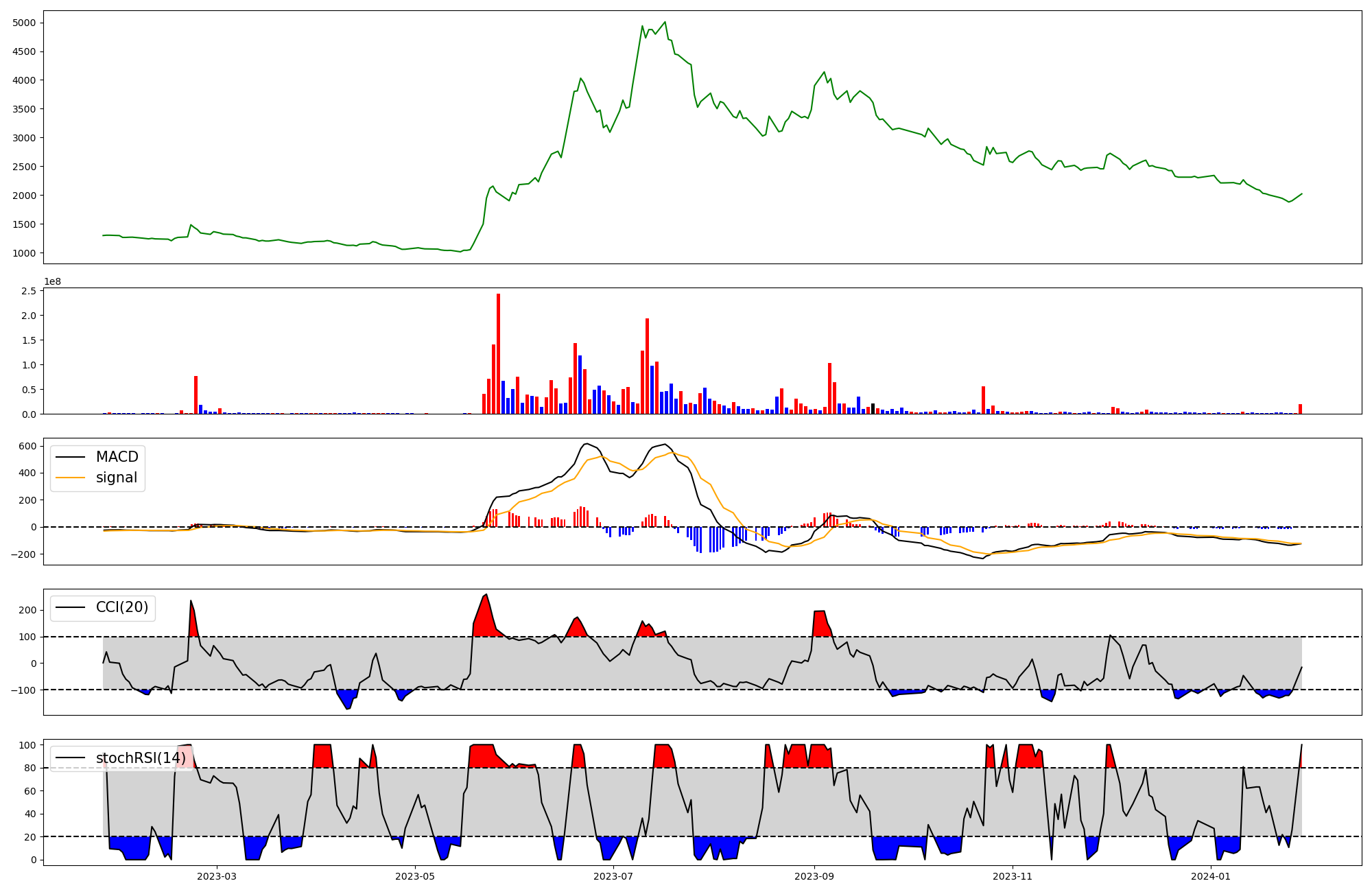The image size is (1372, 892).
Task: Click the 5000 price axis tick label
Action: click(x=24, y=23)
